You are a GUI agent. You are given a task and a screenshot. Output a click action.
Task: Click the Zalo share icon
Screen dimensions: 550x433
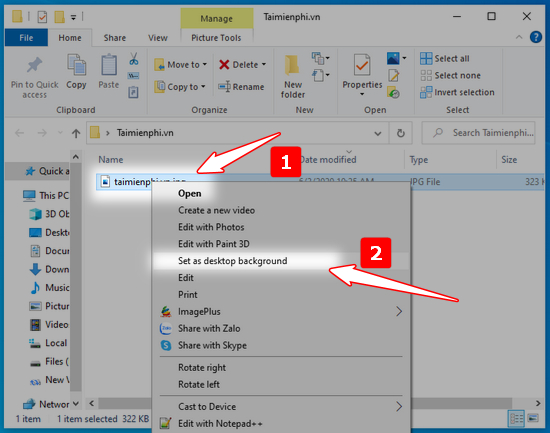pyautogui.click(x=166, y=328)
